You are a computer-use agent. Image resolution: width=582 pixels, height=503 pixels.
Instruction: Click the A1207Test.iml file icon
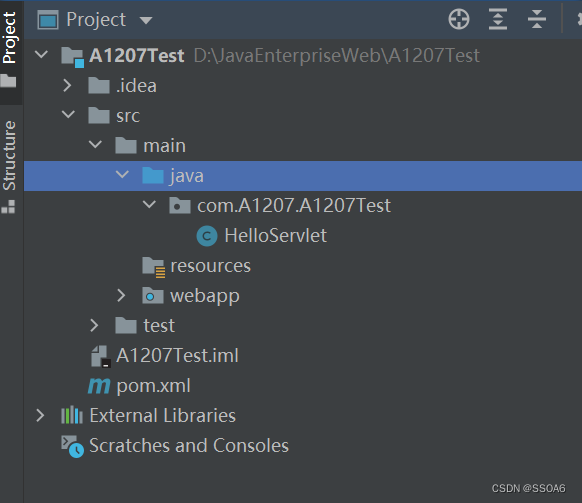tap(101, 356)
